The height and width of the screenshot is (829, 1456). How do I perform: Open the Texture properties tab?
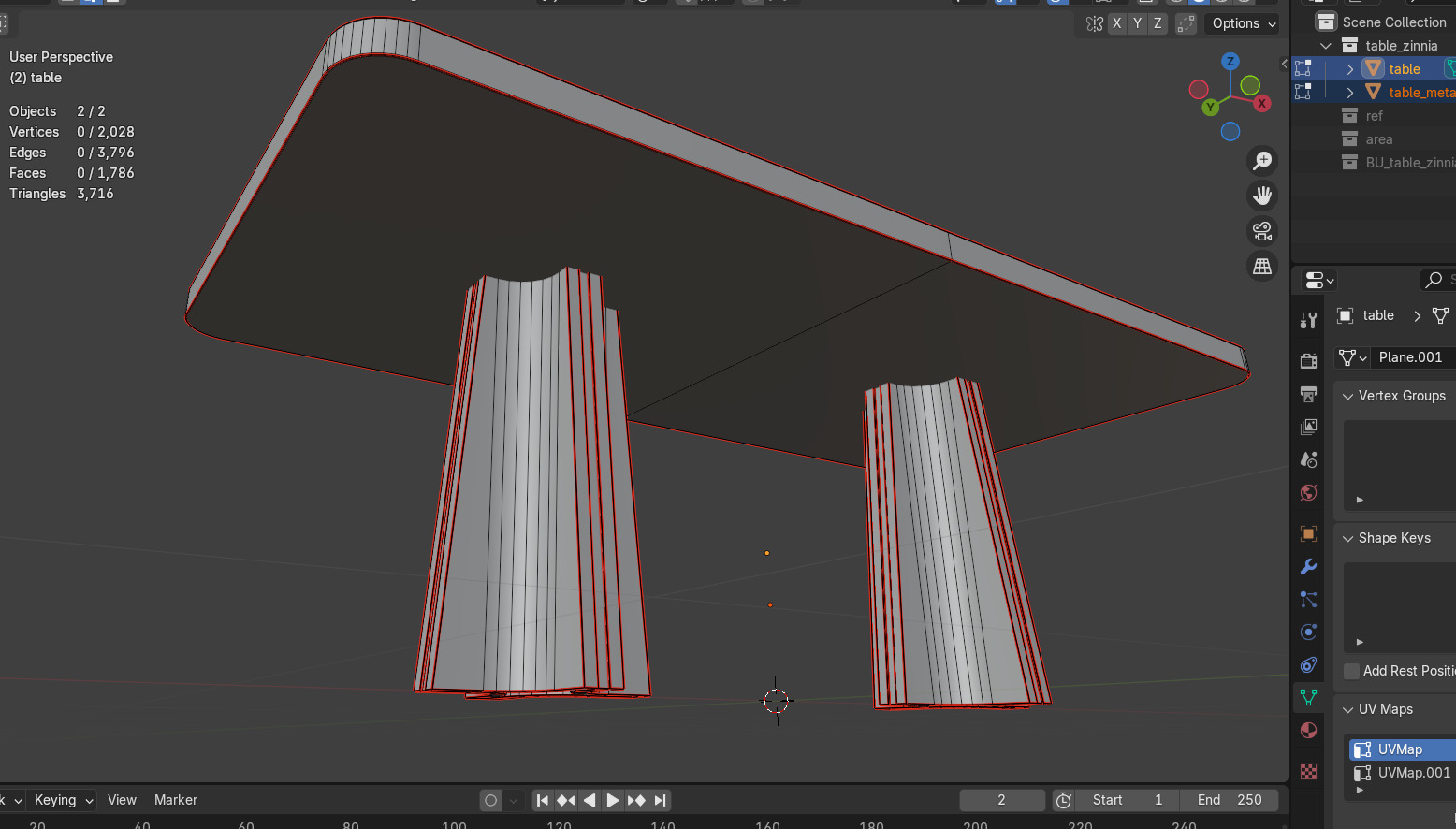[1308, 772]
